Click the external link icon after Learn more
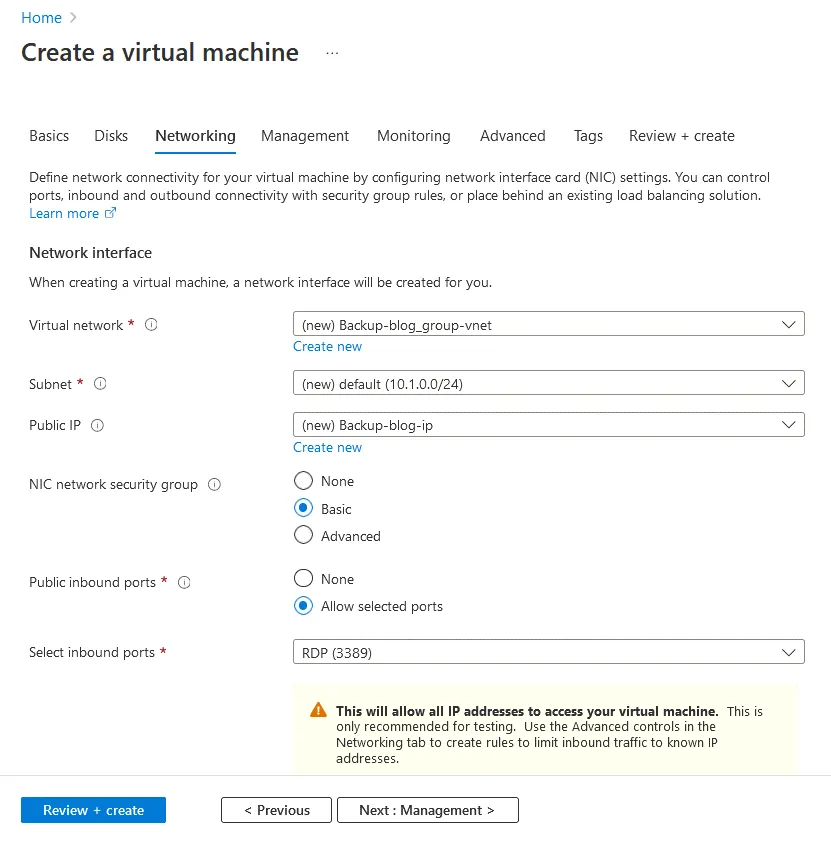This screenshot has width=831, height=849. [111, 213]
